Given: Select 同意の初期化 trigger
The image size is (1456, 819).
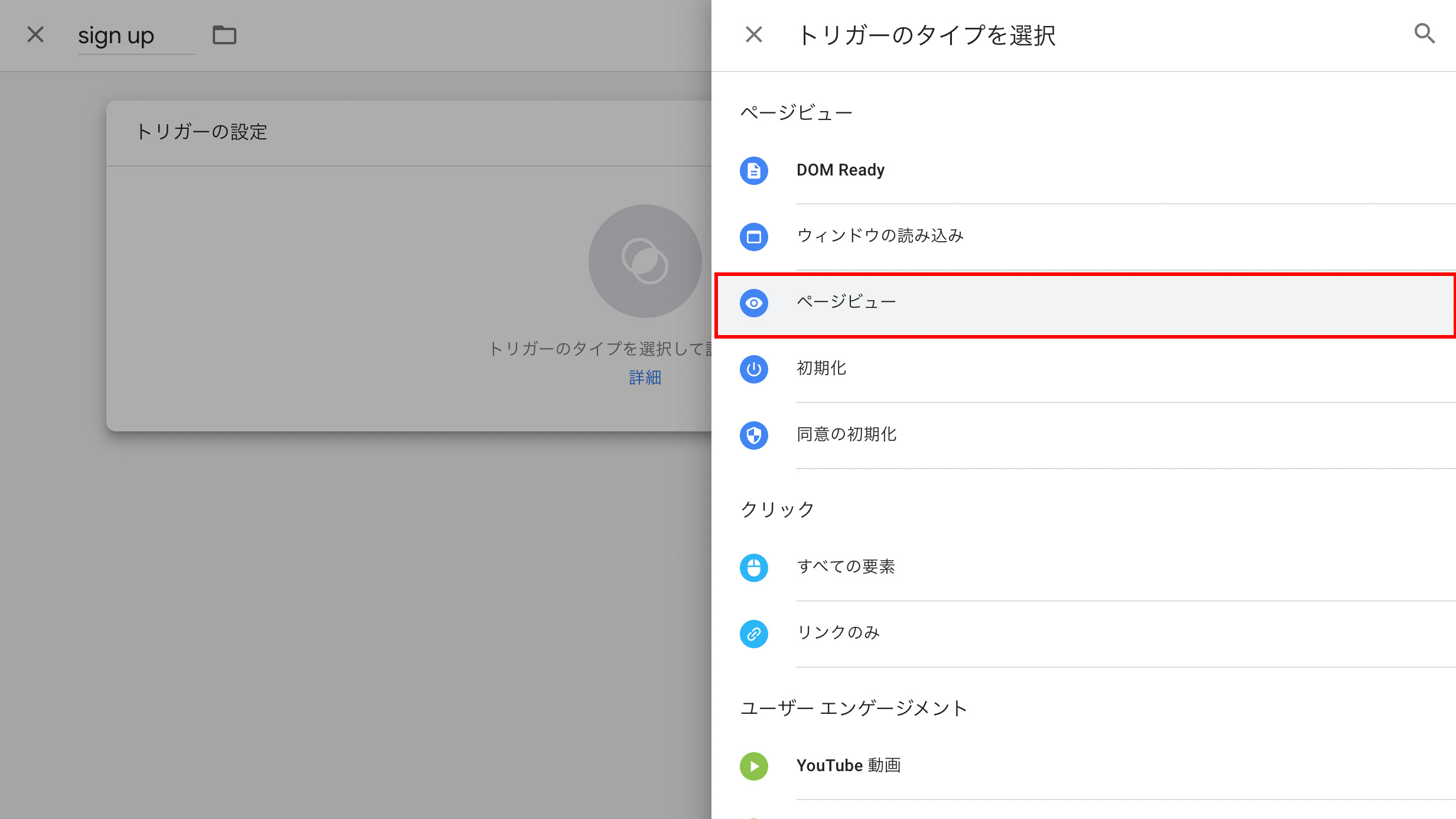Looking at the screenshot, I should (1084, 435).
